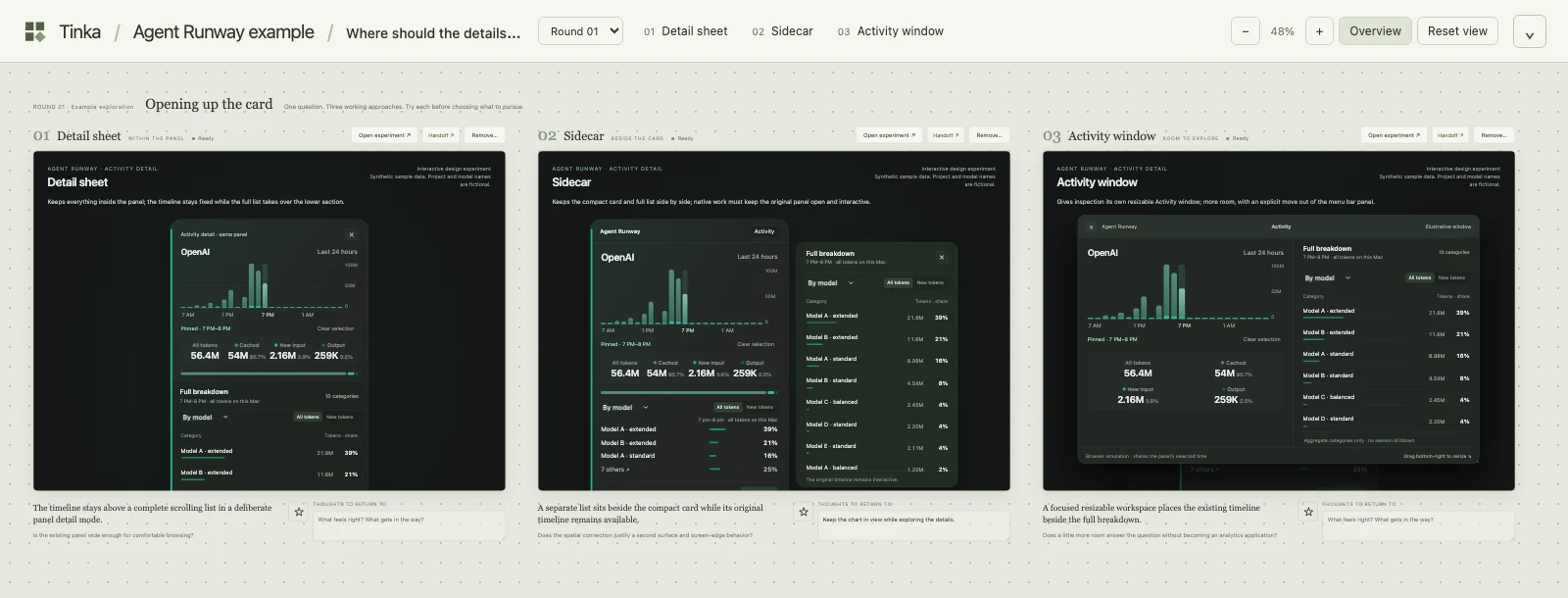Go to Tinka home breadcrumb
The image size is (1568, 598).
(79, 31)
